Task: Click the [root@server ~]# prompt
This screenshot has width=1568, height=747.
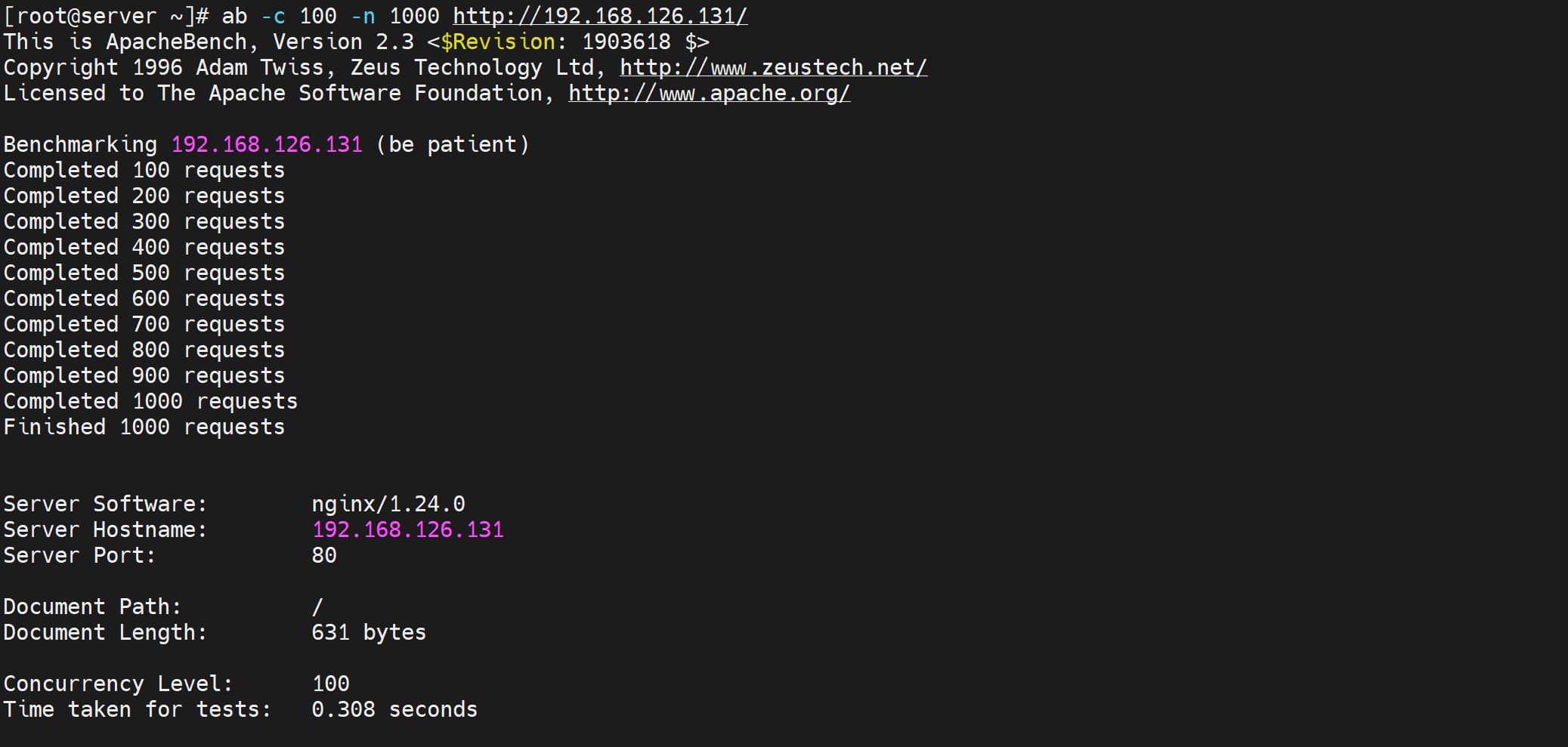Action: point(106,16)
